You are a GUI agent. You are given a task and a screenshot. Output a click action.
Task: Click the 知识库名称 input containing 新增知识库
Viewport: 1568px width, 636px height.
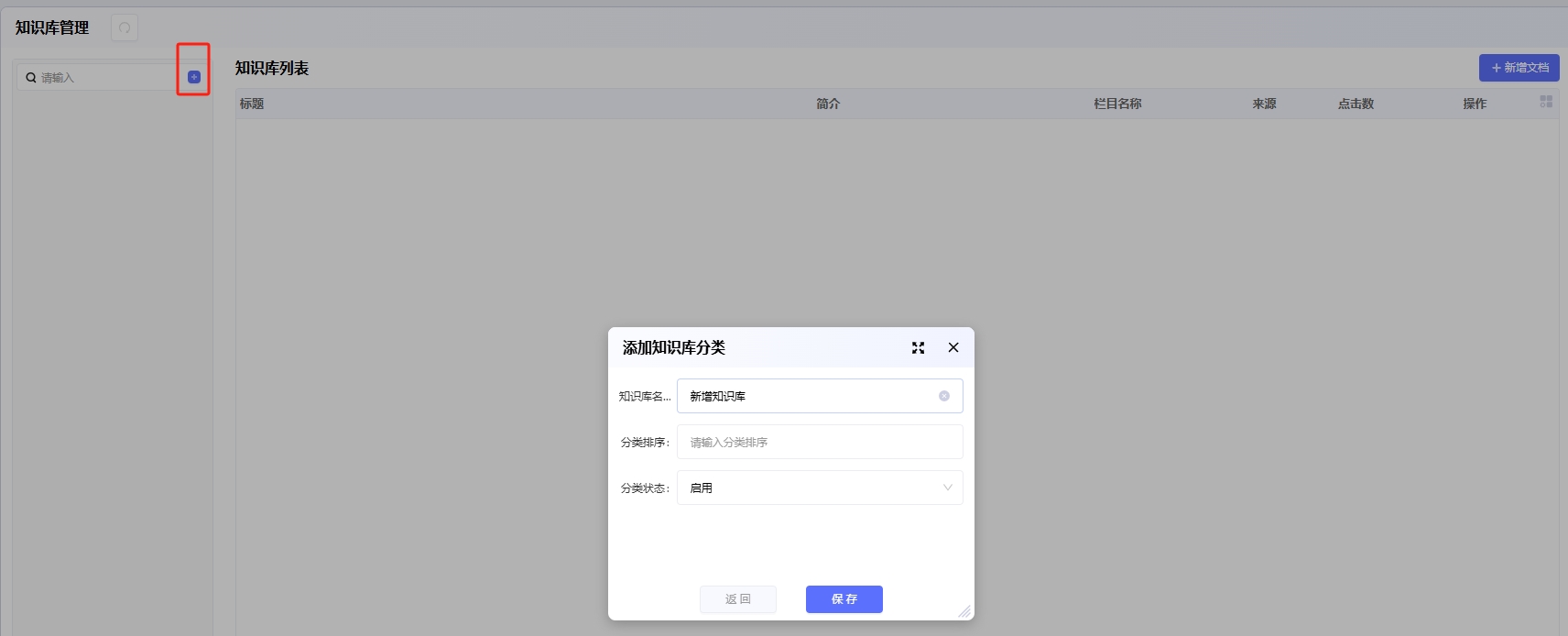(x=806, y=396)
